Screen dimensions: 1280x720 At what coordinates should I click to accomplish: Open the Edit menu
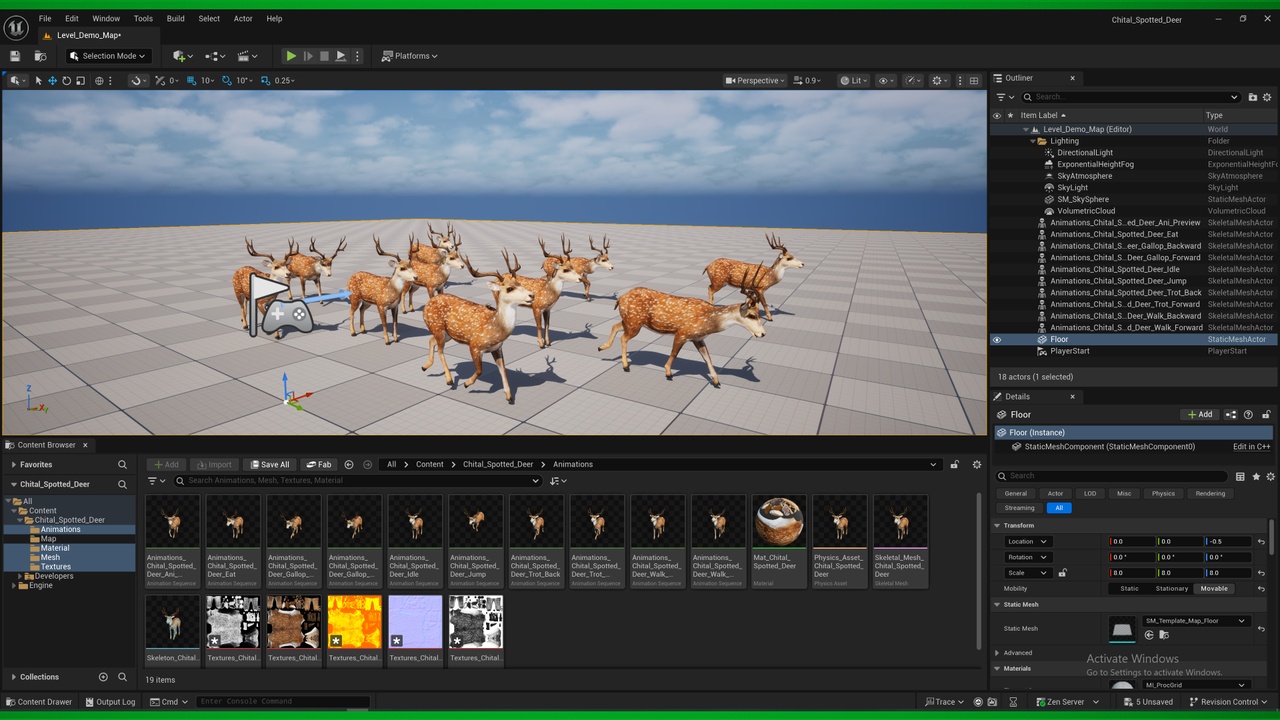[x=72, y=19]
